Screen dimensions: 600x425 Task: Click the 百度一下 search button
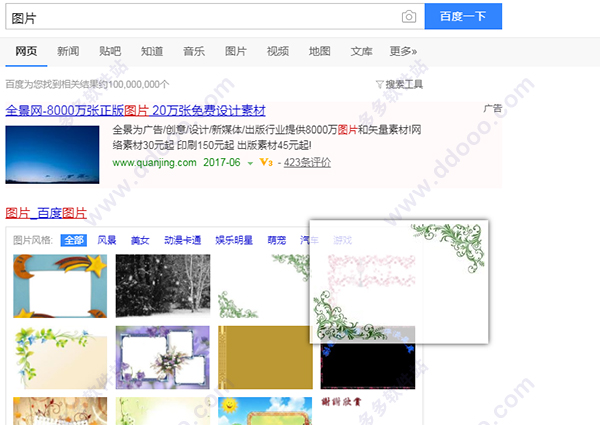(x=463, y=16)
